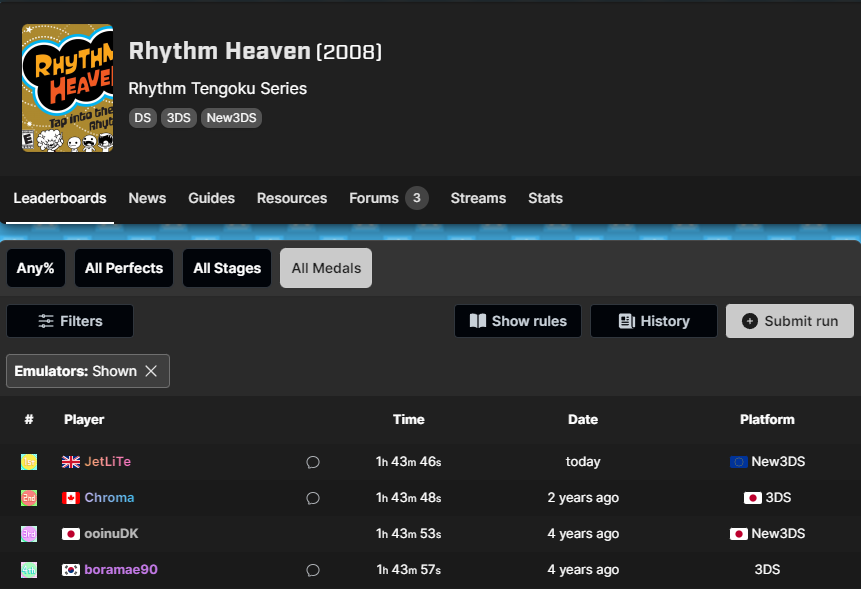
Task: Select the Any% category
Action: (36, 268)
